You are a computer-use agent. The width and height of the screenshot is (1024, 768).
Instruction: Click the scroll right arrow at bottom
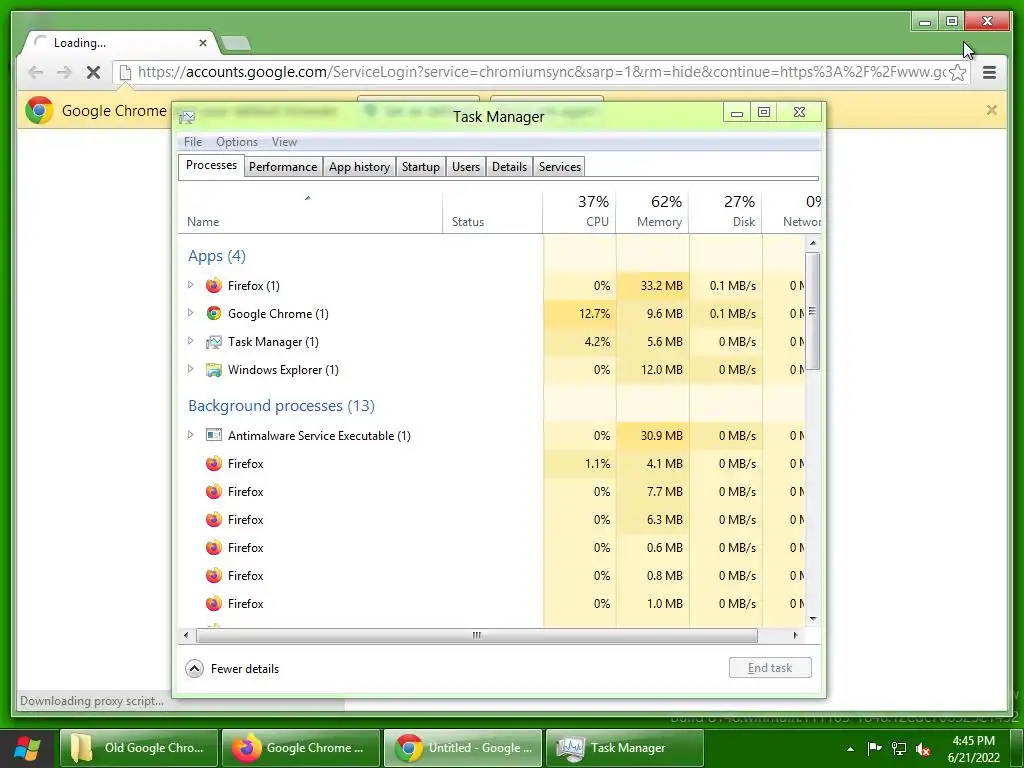[x=795, y=635]
